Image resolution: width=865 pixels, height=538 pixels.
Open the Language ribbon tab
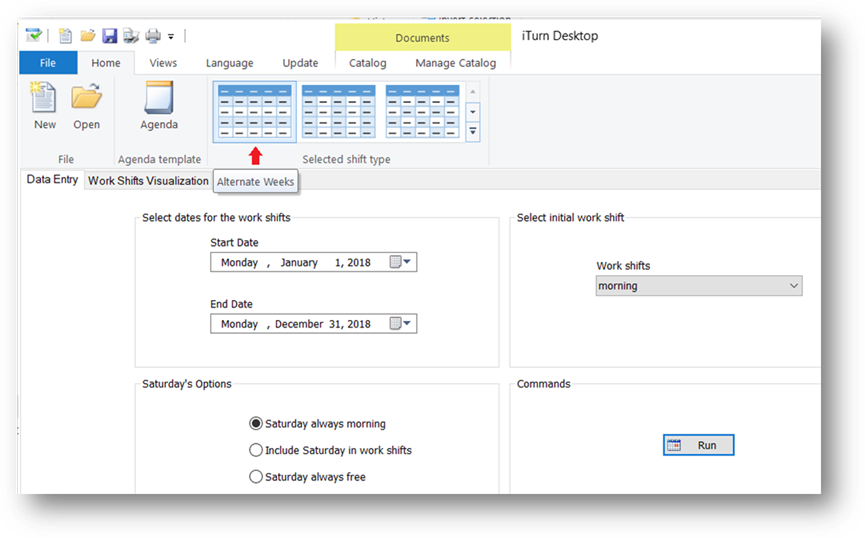(x=229, y=63)
